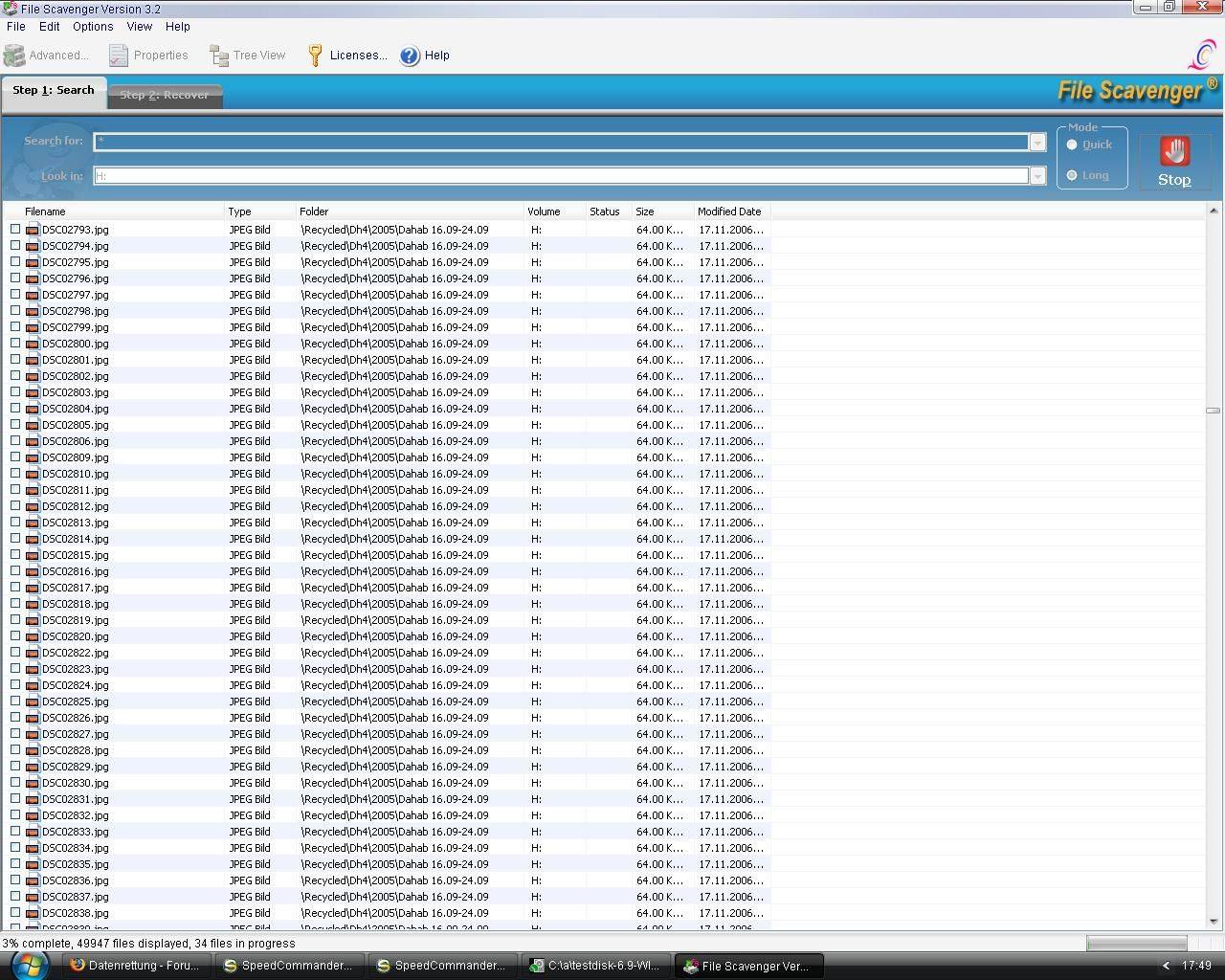
Task: Click the file icon of DSC02826.jpg
Action: 32,718
